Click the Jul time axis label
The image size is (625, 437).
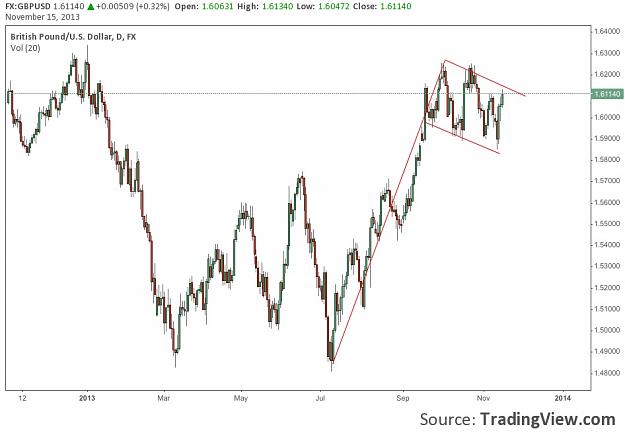click(x=320, y=398)
